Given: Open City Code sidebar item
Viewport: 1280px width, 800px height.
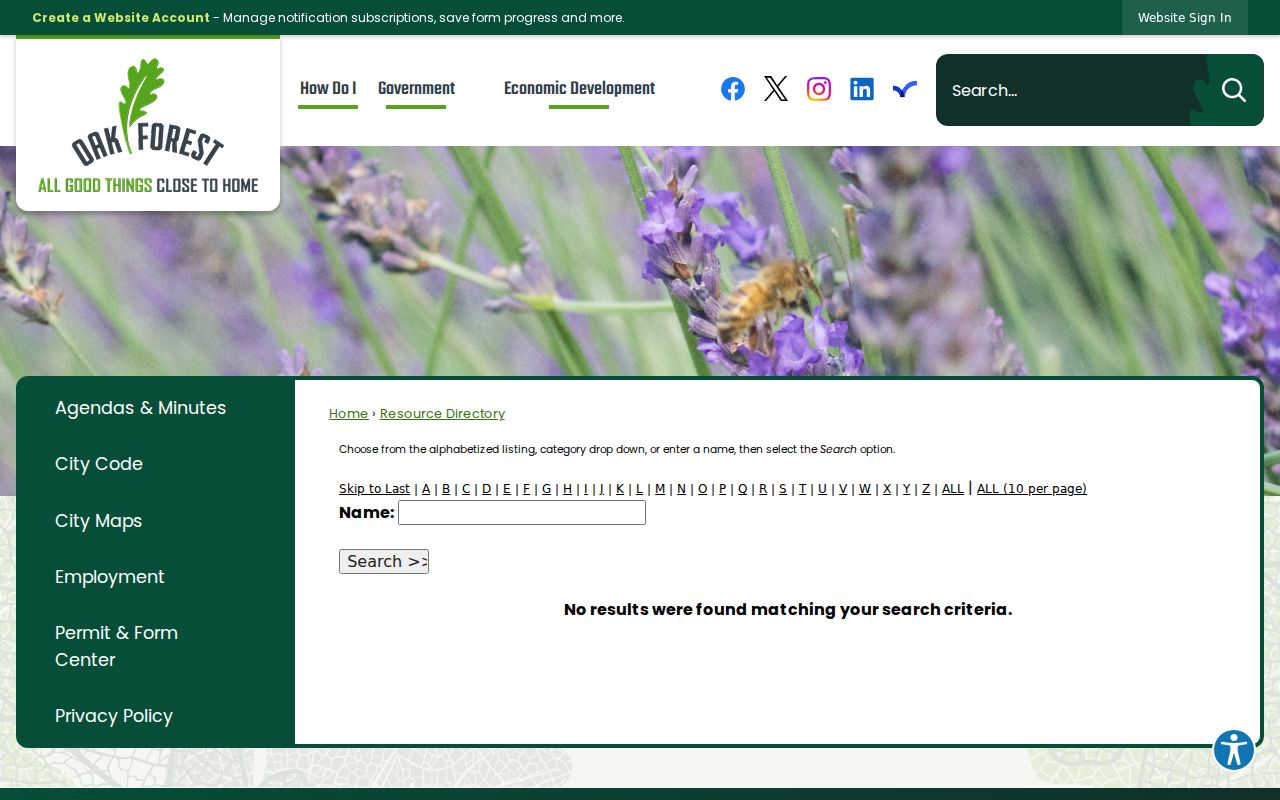Looking at the screenshot, I should pyautogui.click(x=99, y=464).
